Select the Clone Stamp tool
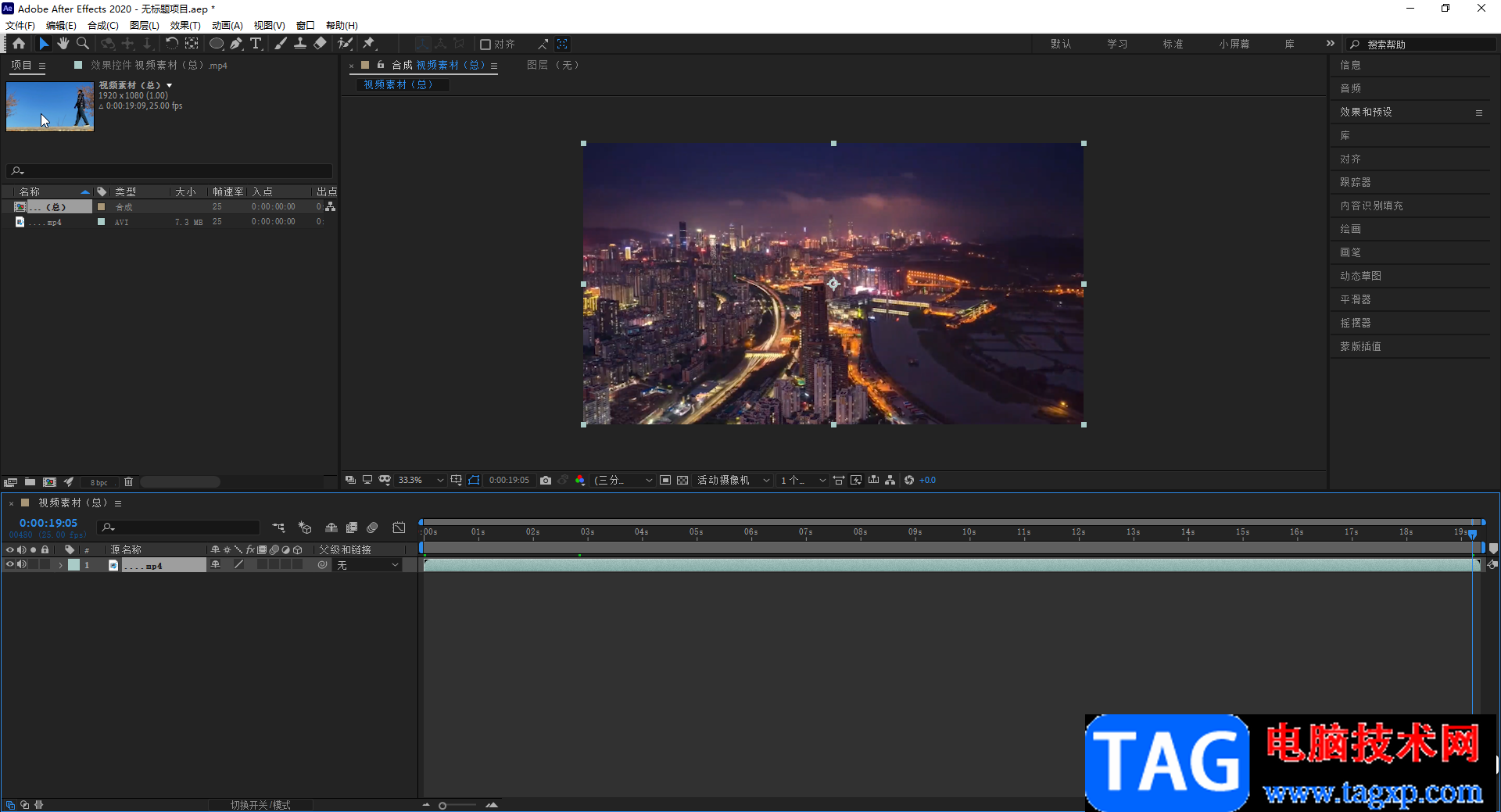The width and height of the screenshot is (1501, 812). [300, 44]
